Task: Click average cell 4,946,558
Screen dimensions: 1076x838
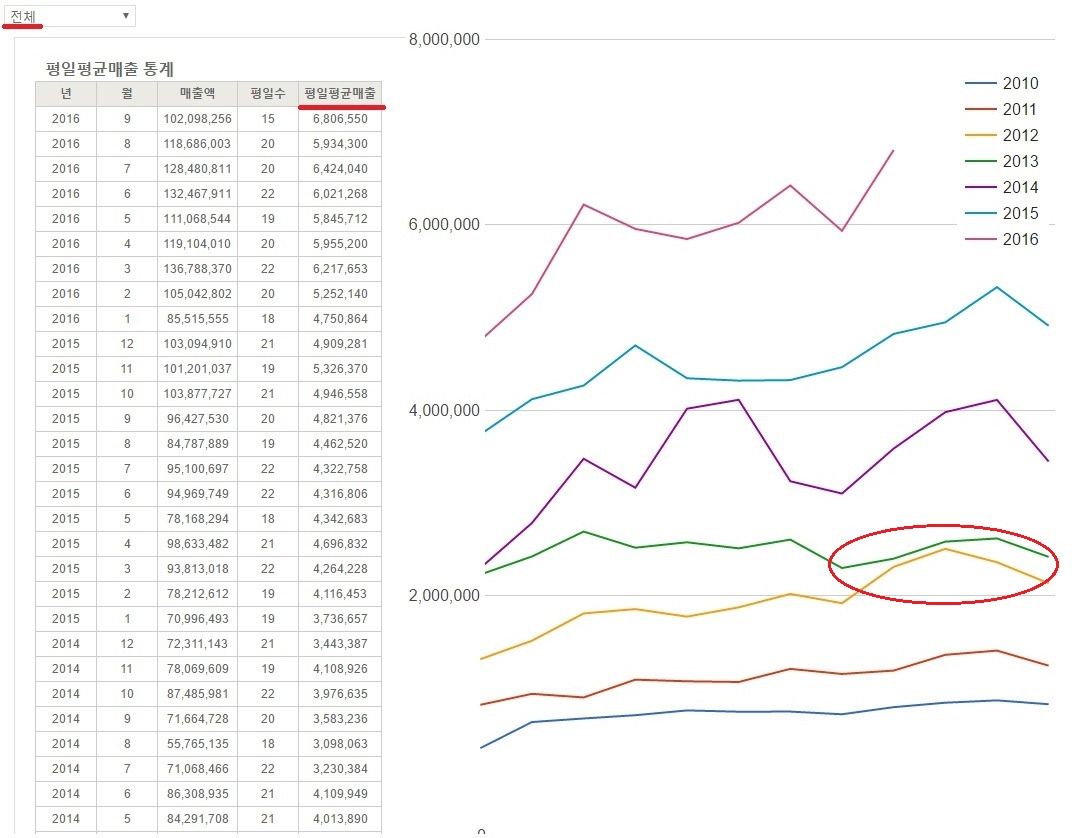Action: pyautogui.click(x=340, y=394)
